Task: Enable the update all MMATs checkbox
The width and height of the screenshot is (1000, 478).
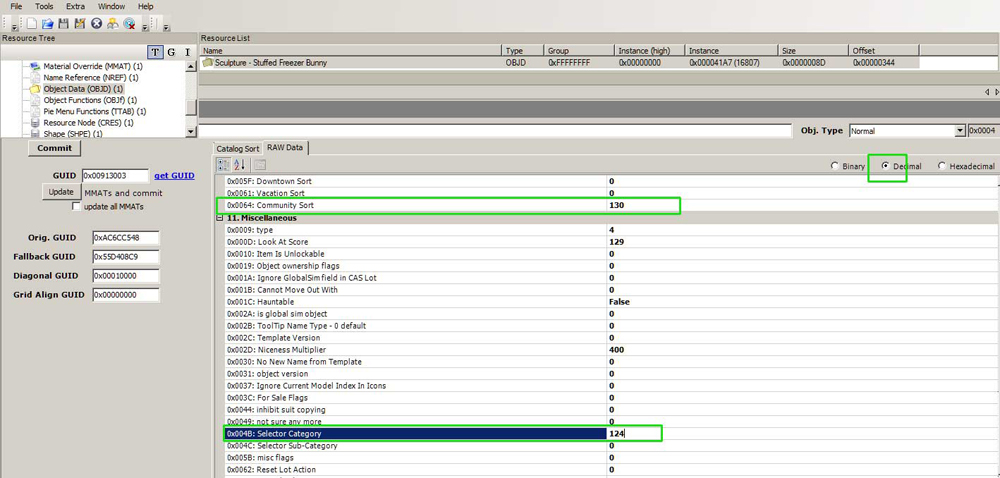Action: [x=77, y=206]
